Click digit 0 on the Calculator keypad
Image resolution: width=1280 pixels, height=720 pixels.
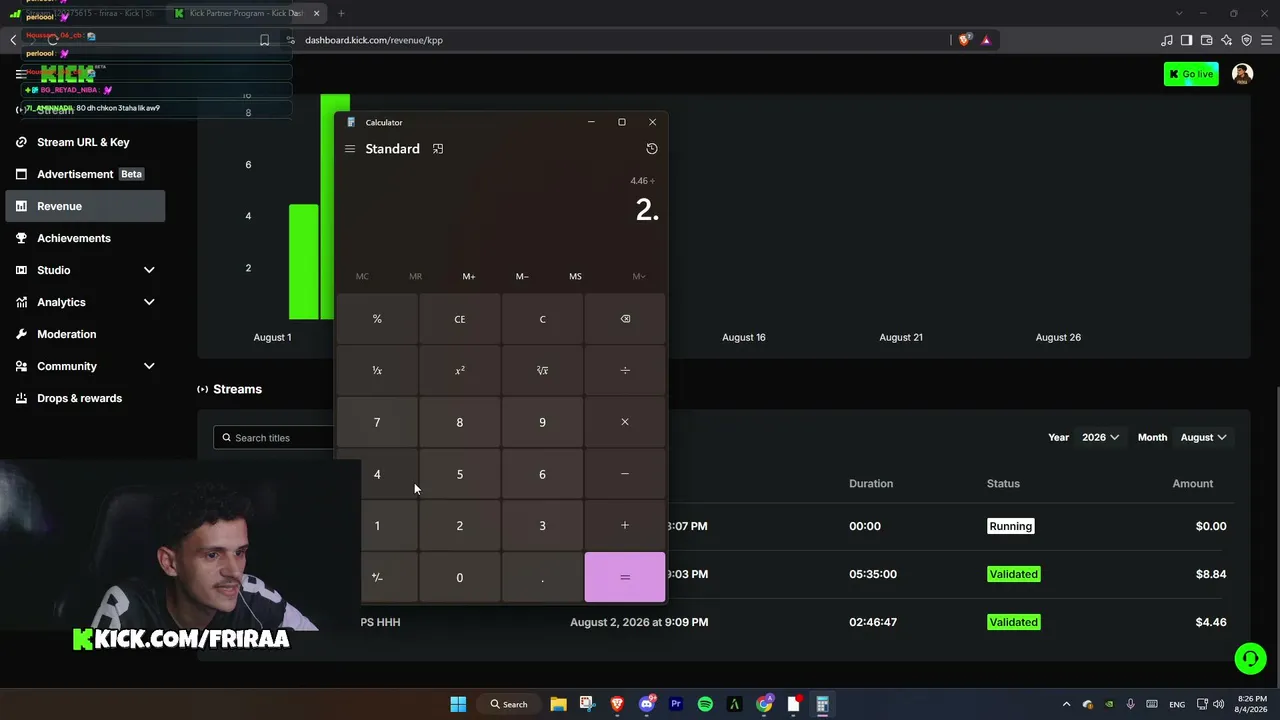click(460, 577)
